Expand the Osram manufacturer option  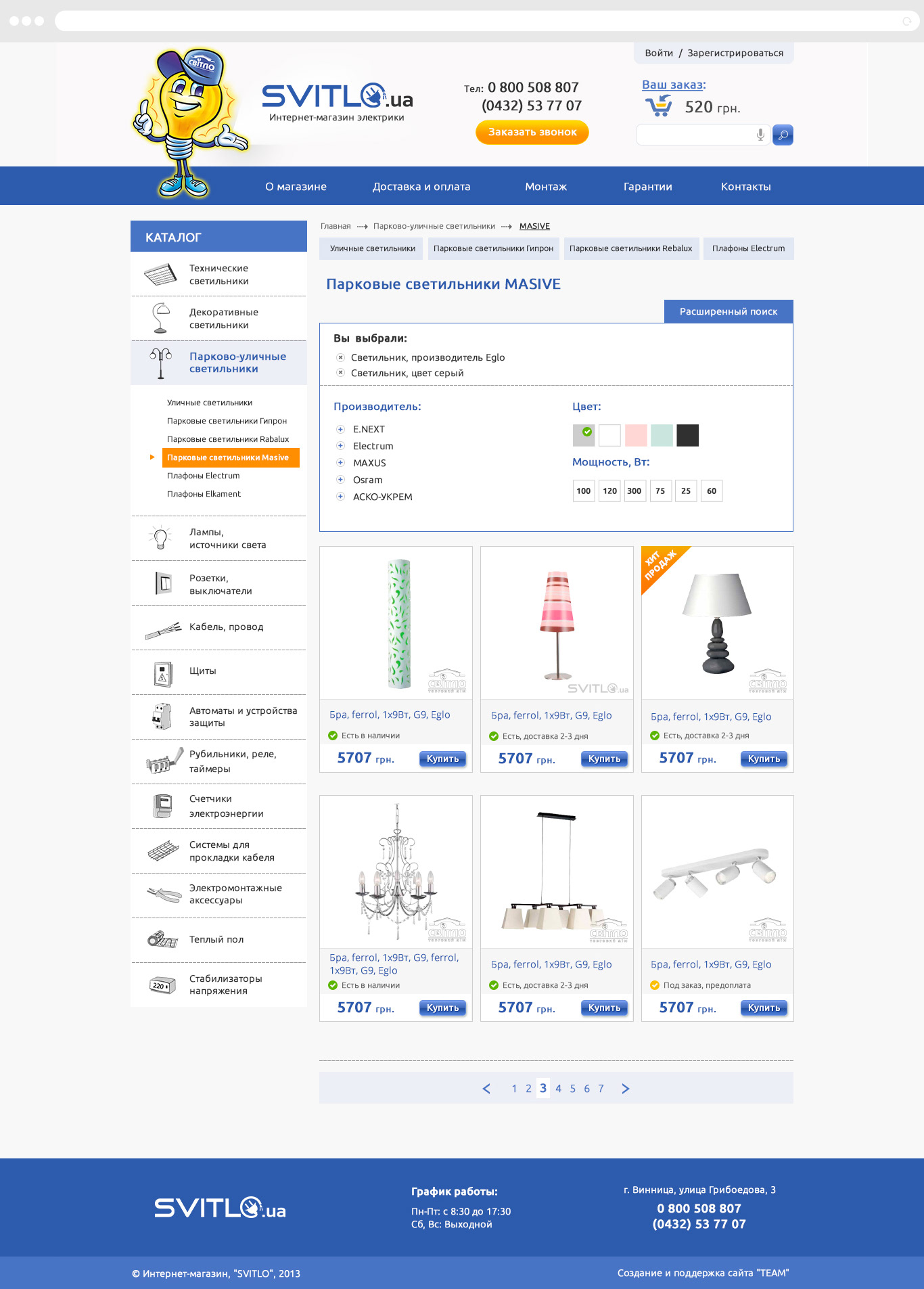(x=341, y=480)
